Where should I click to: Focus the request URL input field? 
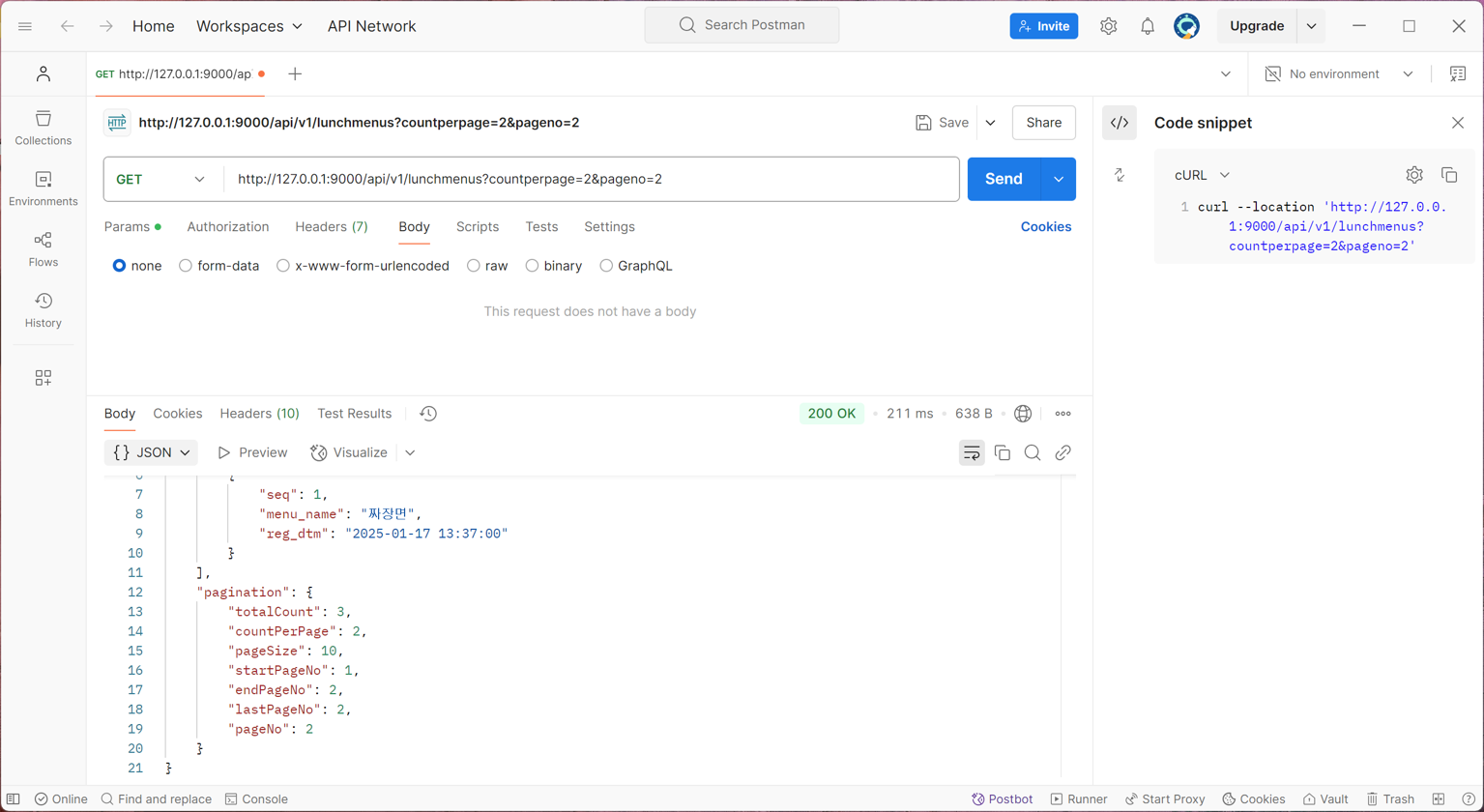pos(592,179)
